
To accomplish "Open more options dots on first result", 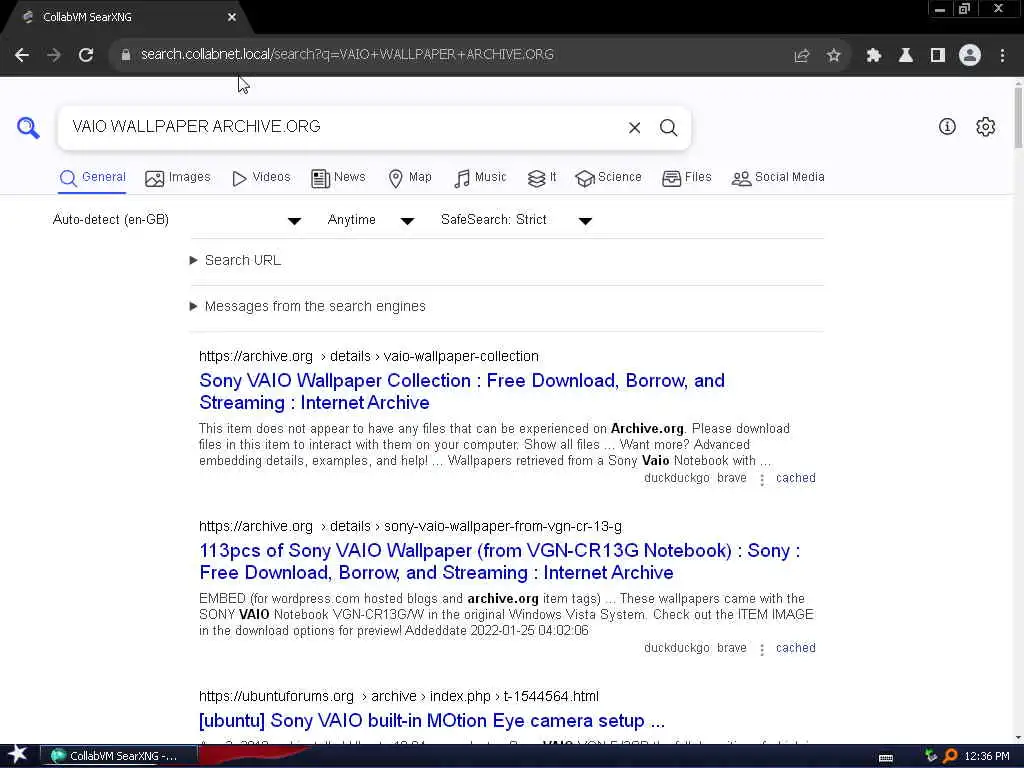I will pyautogui.click(x=761, y=479).
